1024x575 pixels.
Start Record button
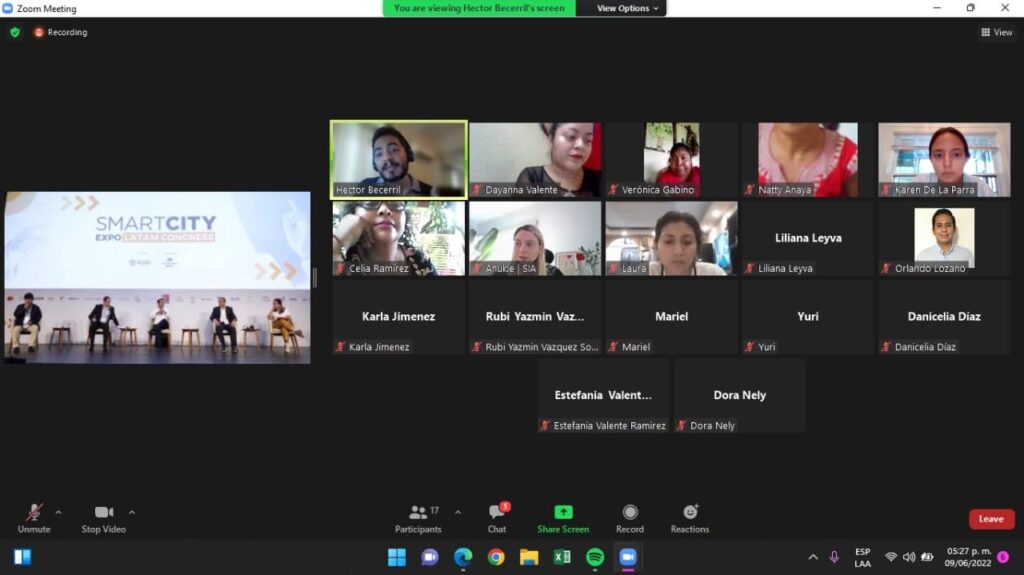(630, 519)
